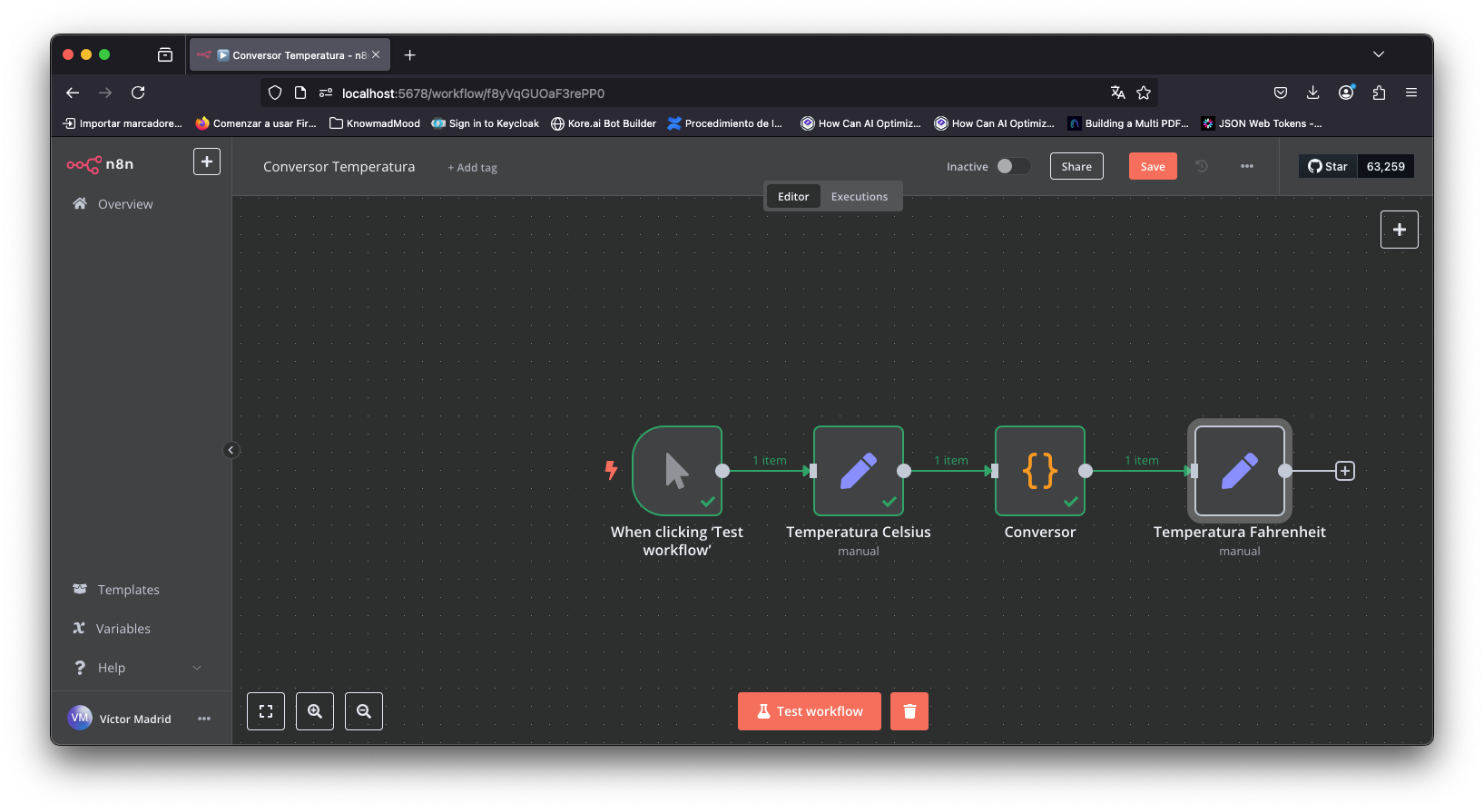Image resolution: width=1484 pixels, height=812 pixels.
Task: Click output handle of Conversor node
Action: pos(1086,471)
